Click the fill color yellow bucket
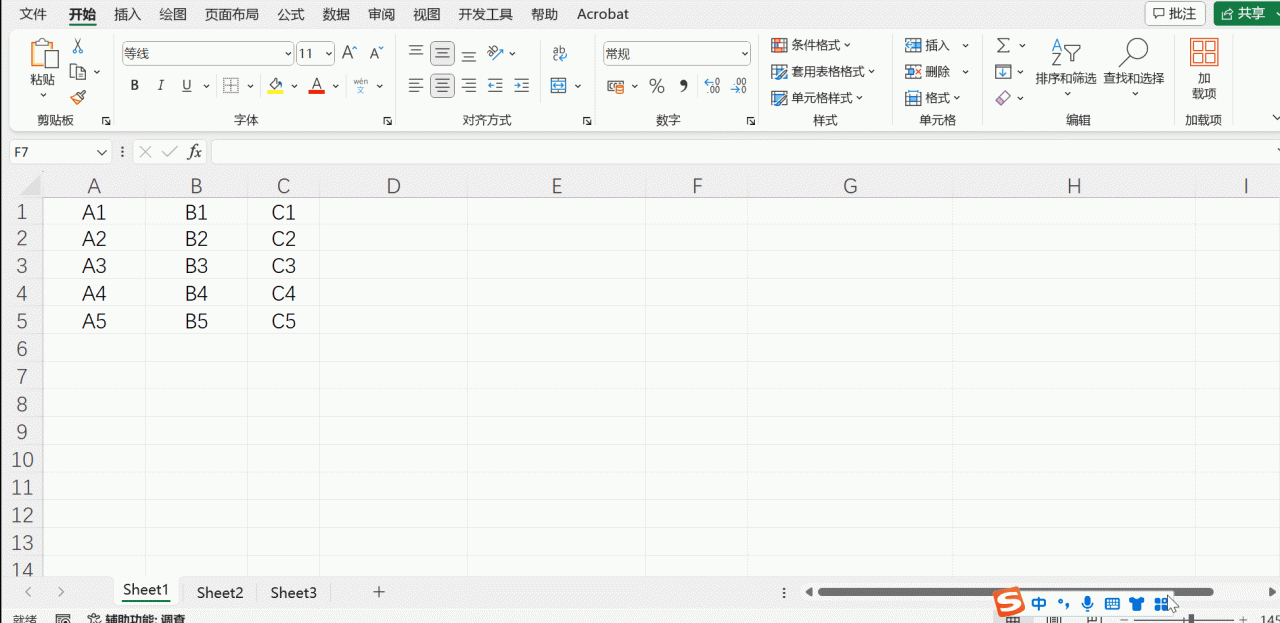The height and width of the screenshot is (623, 1280). (x=275, y=86)
